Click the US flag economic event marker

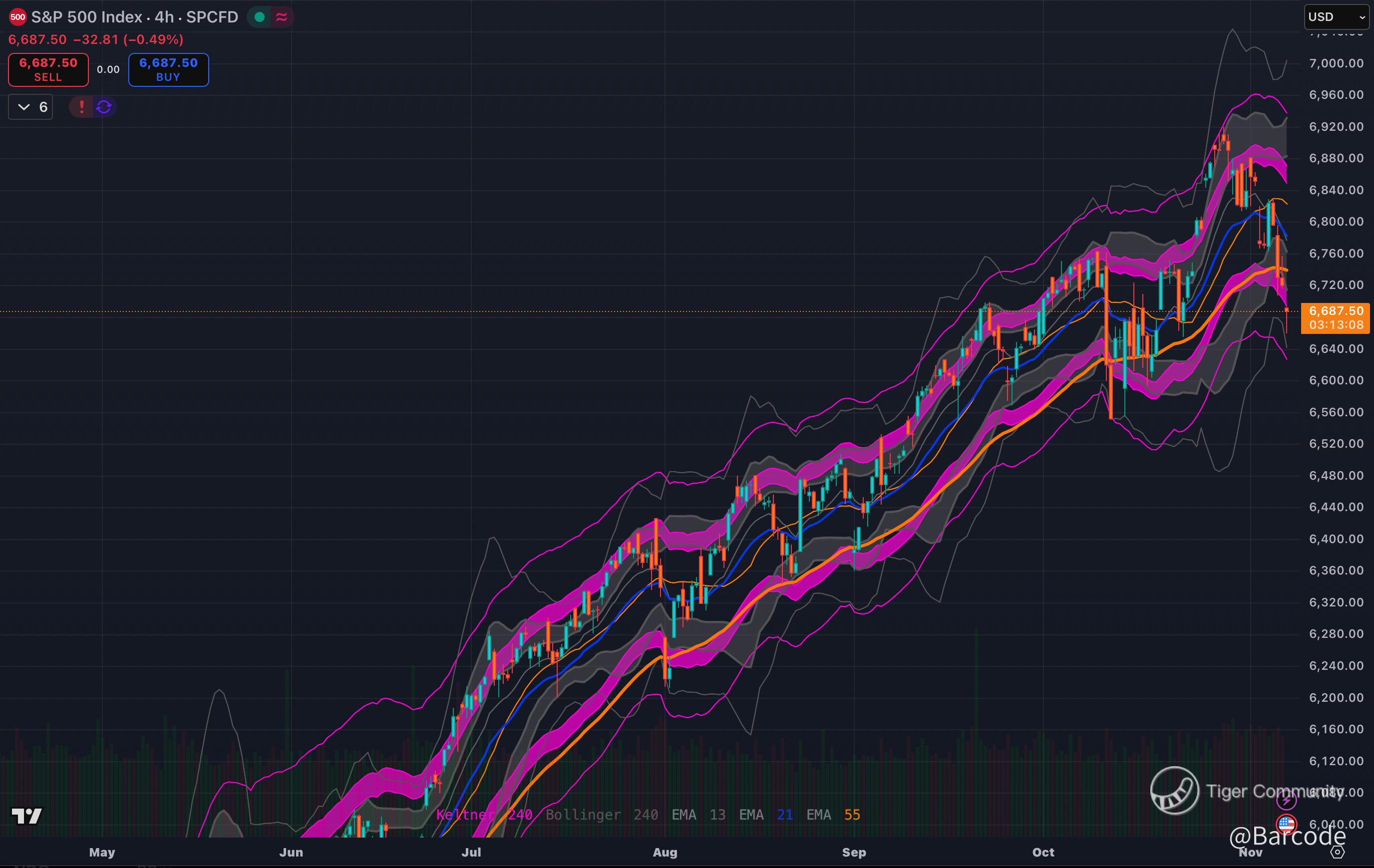coord(1286,824)
